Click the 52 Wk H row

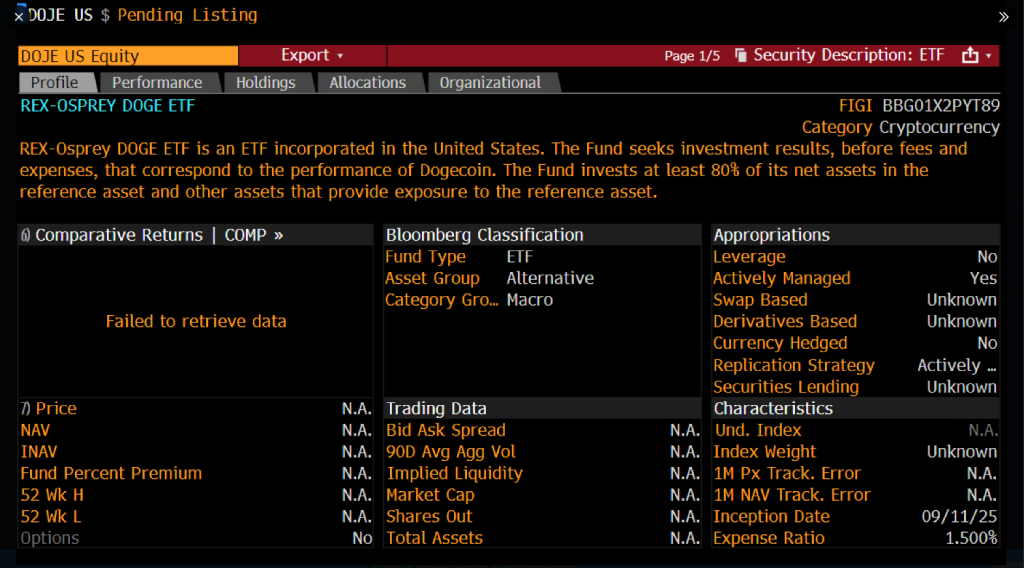pyautogui.click(x=196, y=495)
